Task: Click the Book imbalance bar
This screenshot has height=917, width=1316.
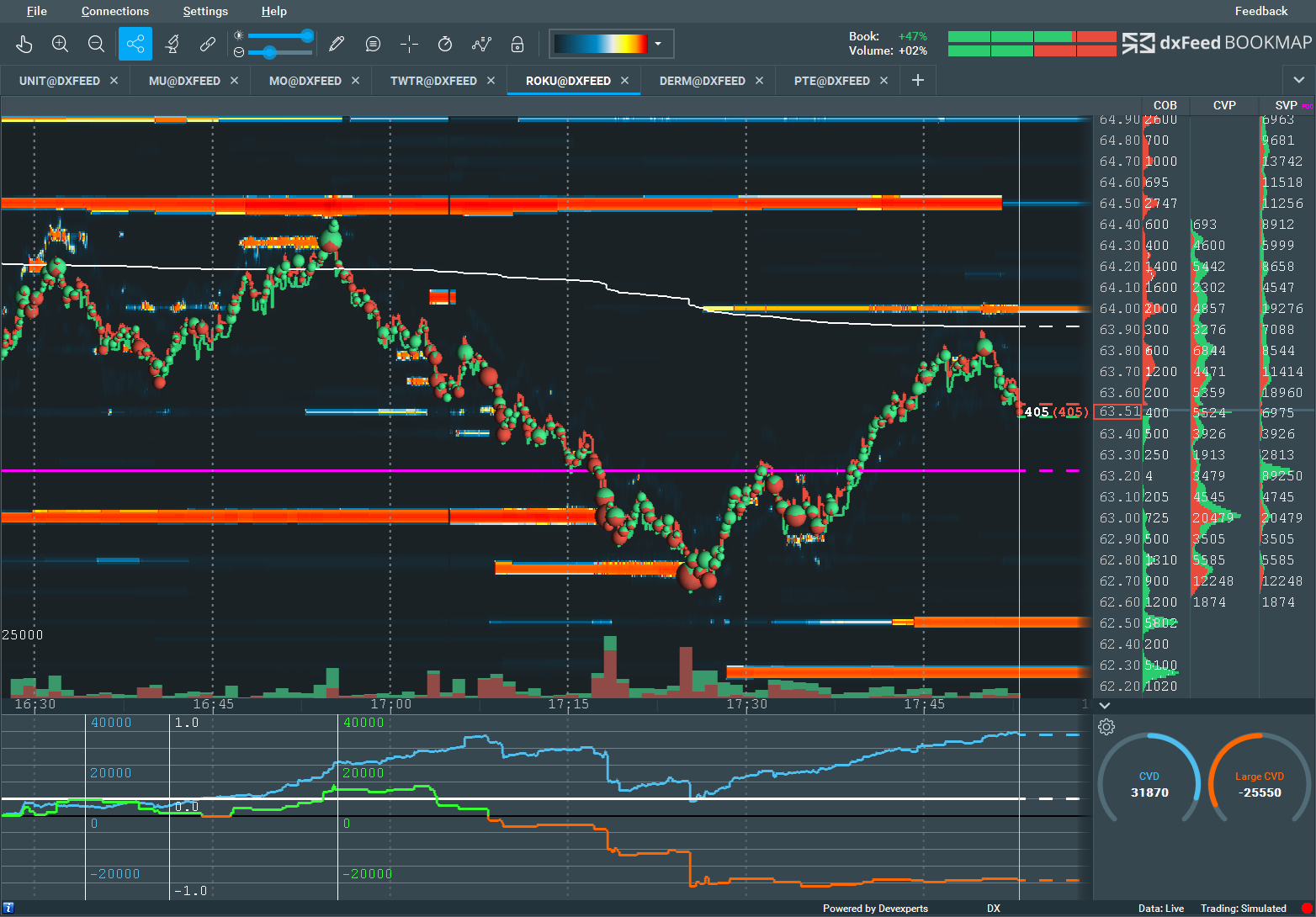Action: 1032,36
